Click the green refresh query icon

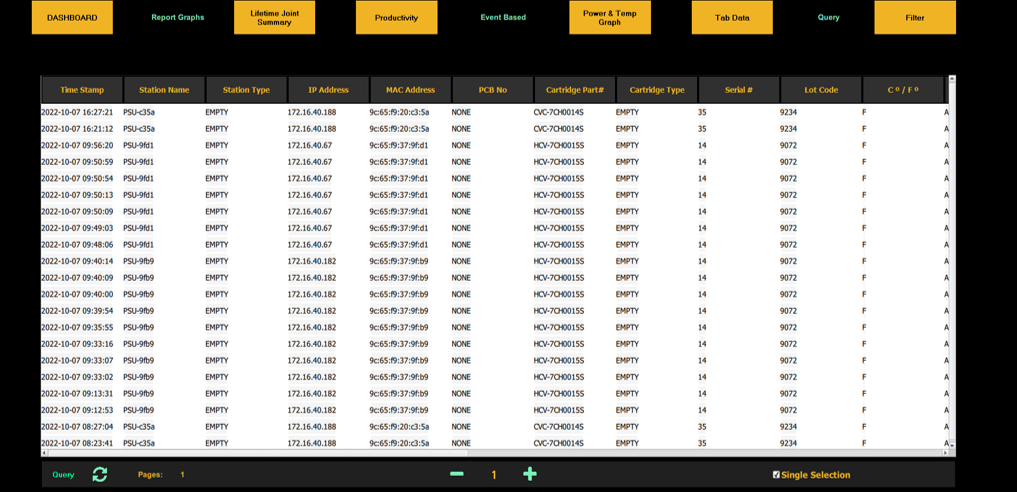pyautogui.click(x=99, y=474)
